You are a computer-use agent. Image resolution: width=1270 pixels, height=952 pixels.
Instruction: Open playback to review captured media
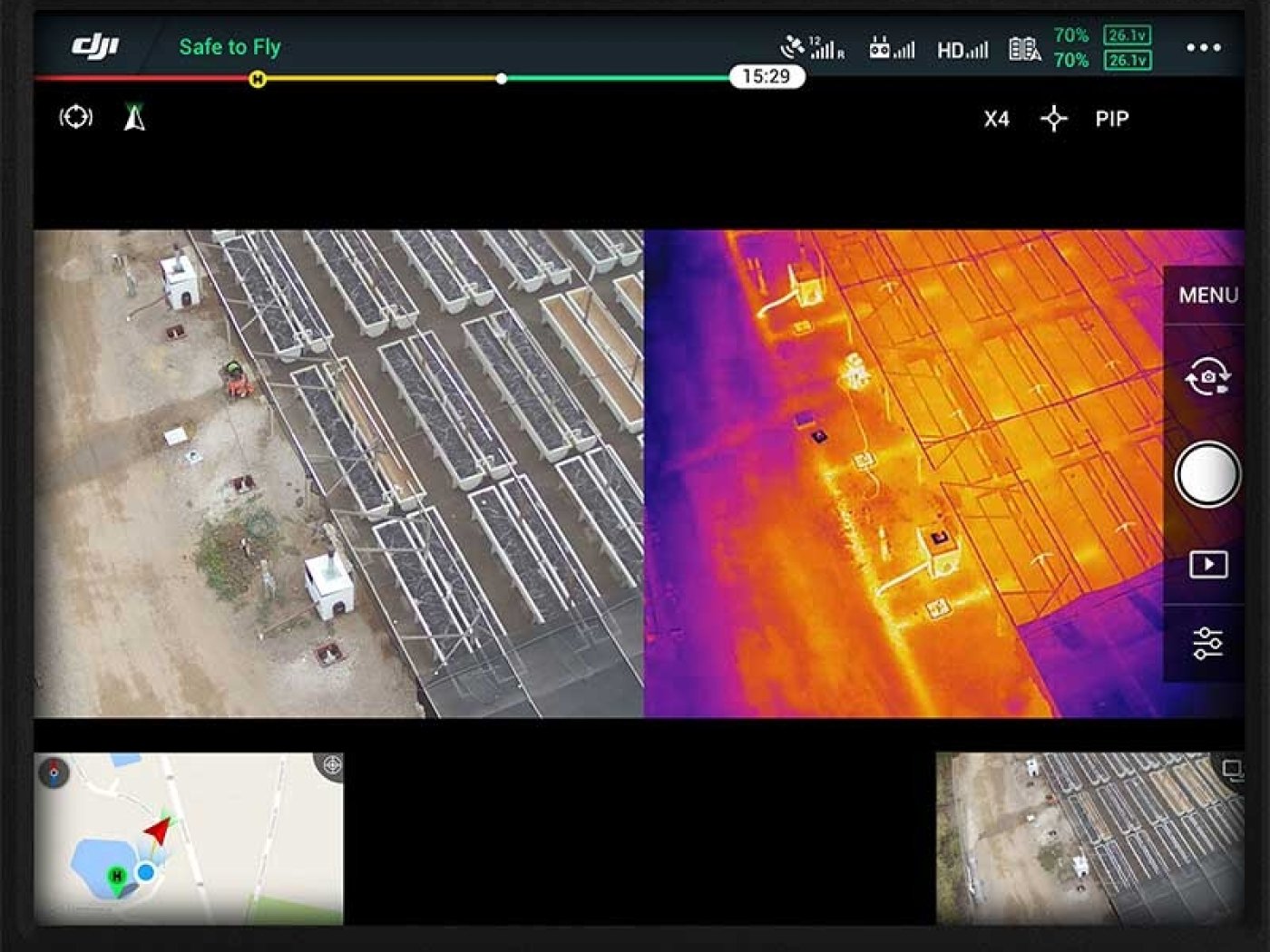pos(1206,564)
